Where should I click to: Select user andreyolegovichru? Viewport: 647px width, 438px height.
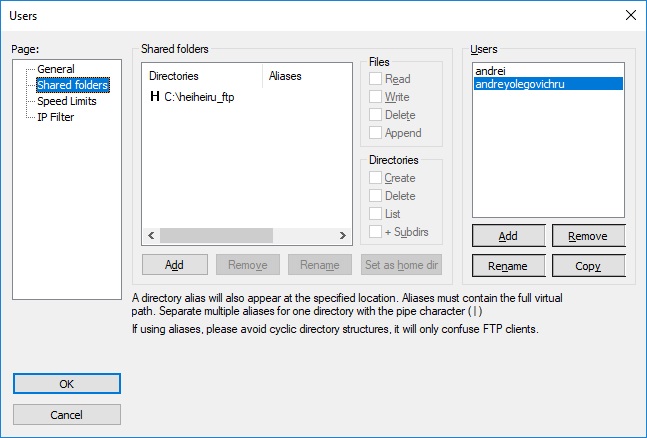point(548,84)
